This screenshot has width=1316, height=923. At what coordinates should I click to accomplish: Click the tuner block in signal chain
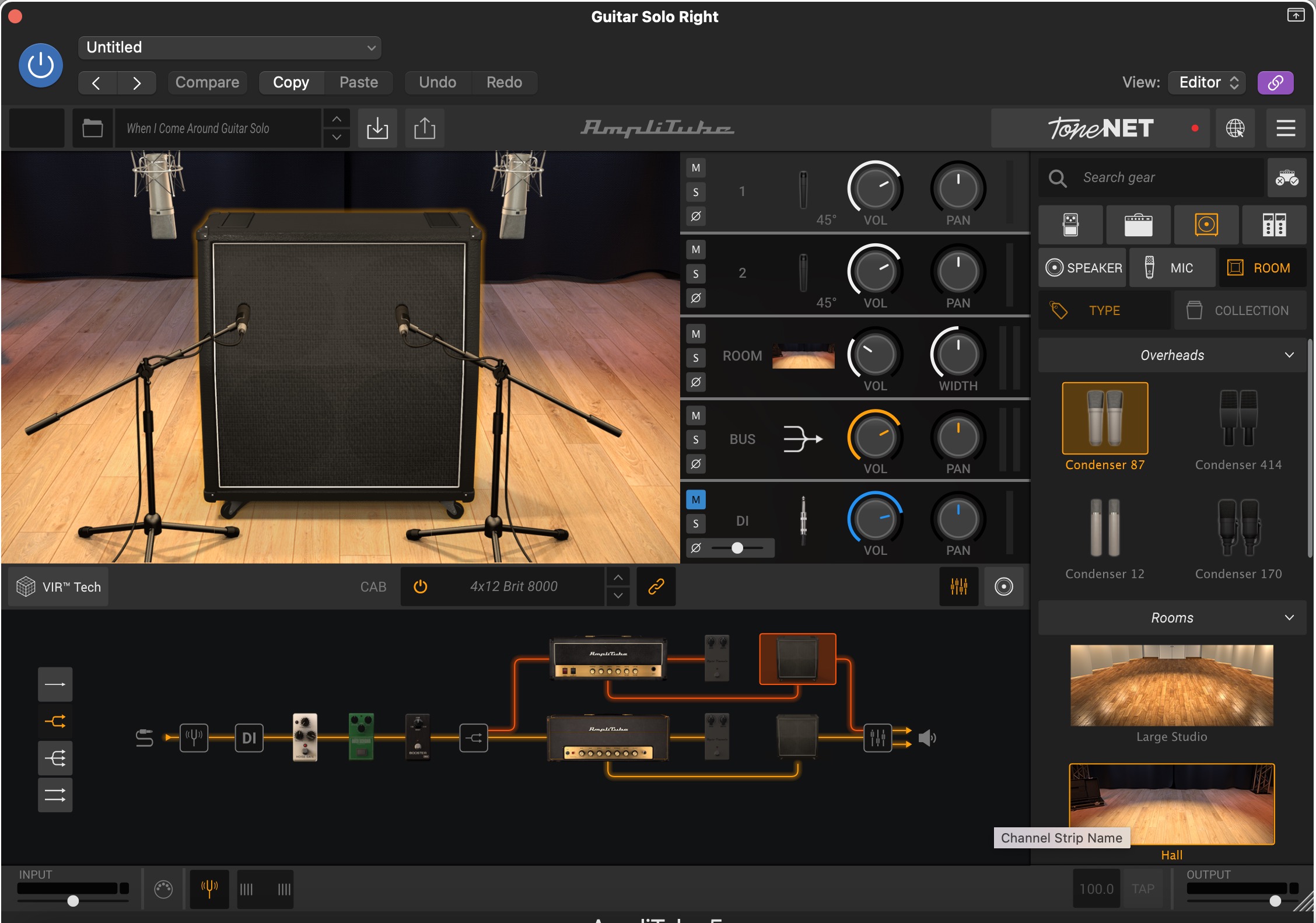tap(194, 737)
